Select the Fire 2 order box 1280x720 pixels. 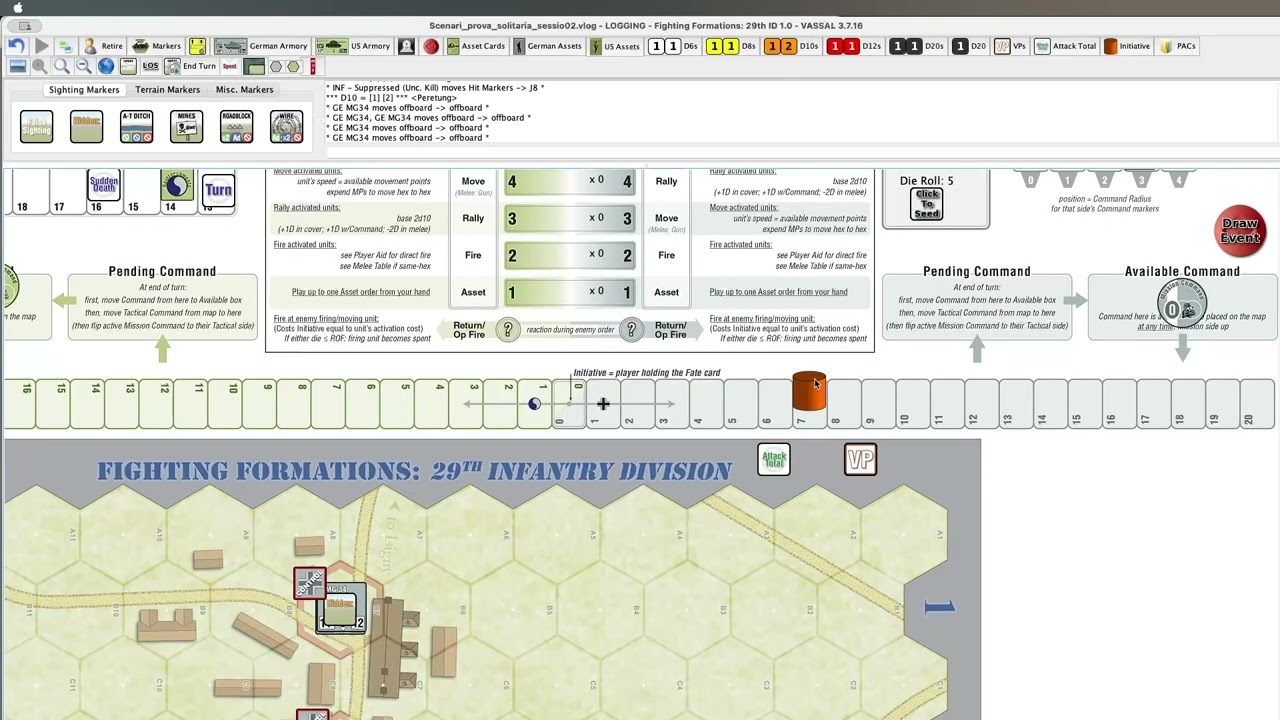click(x=569, y=255)
